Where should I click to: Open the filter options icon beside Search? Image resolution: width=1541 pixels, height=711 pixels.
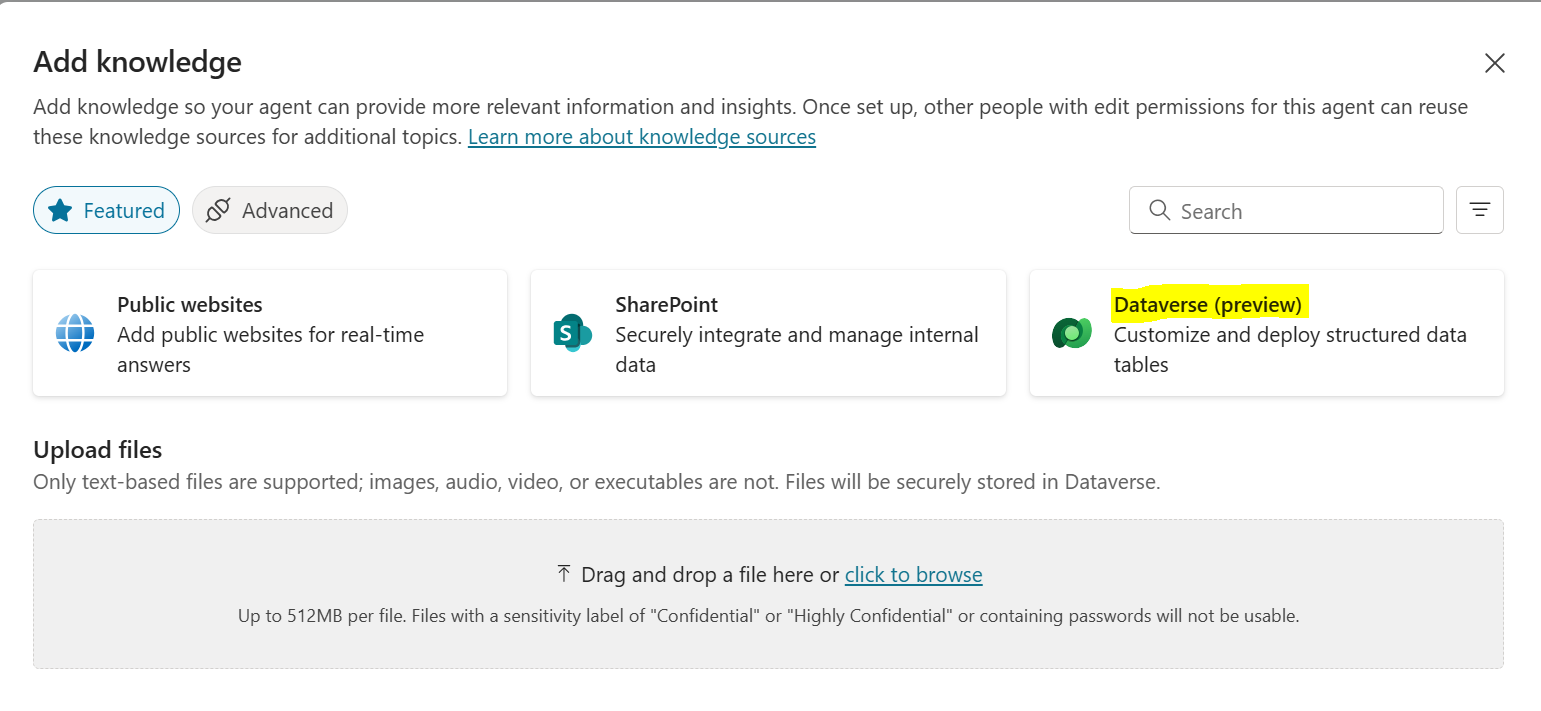coord(1479,210)
